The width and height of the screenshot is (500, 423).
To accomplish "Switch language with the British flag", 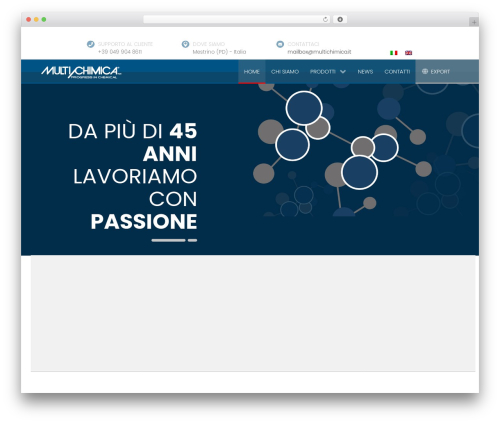I will pyautogui.click(x=408, y=53).
